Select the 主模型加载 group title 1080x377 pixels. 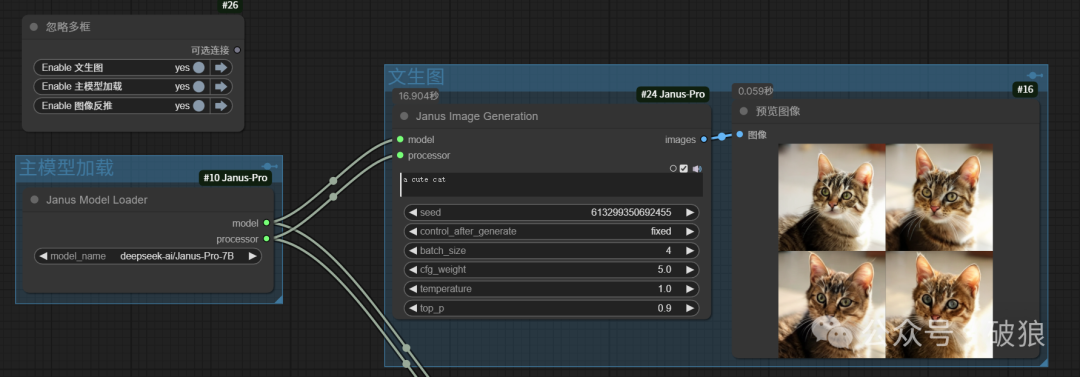point(66,167)
